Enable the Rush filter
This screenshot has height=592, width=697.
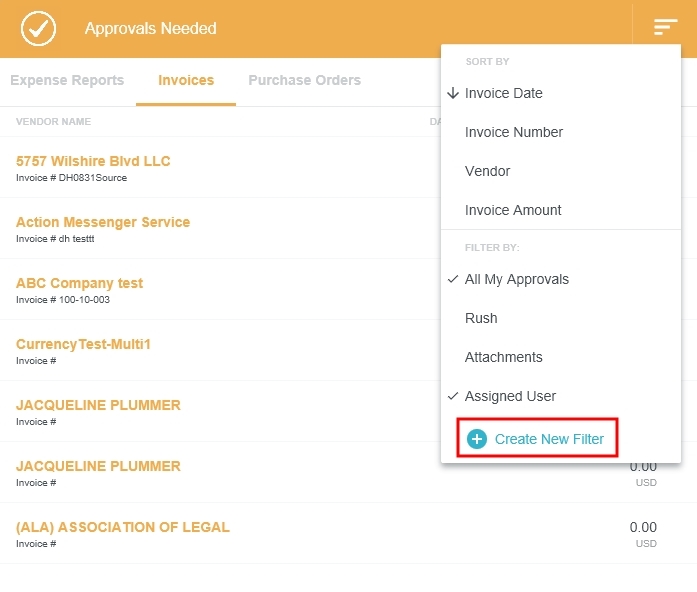481,318
